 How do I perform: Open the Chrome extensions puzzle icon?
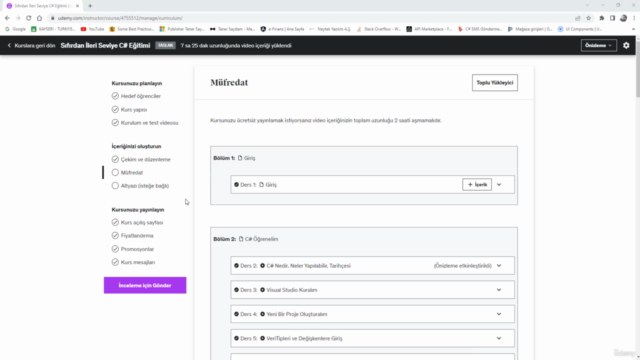(x=602, y=18)
